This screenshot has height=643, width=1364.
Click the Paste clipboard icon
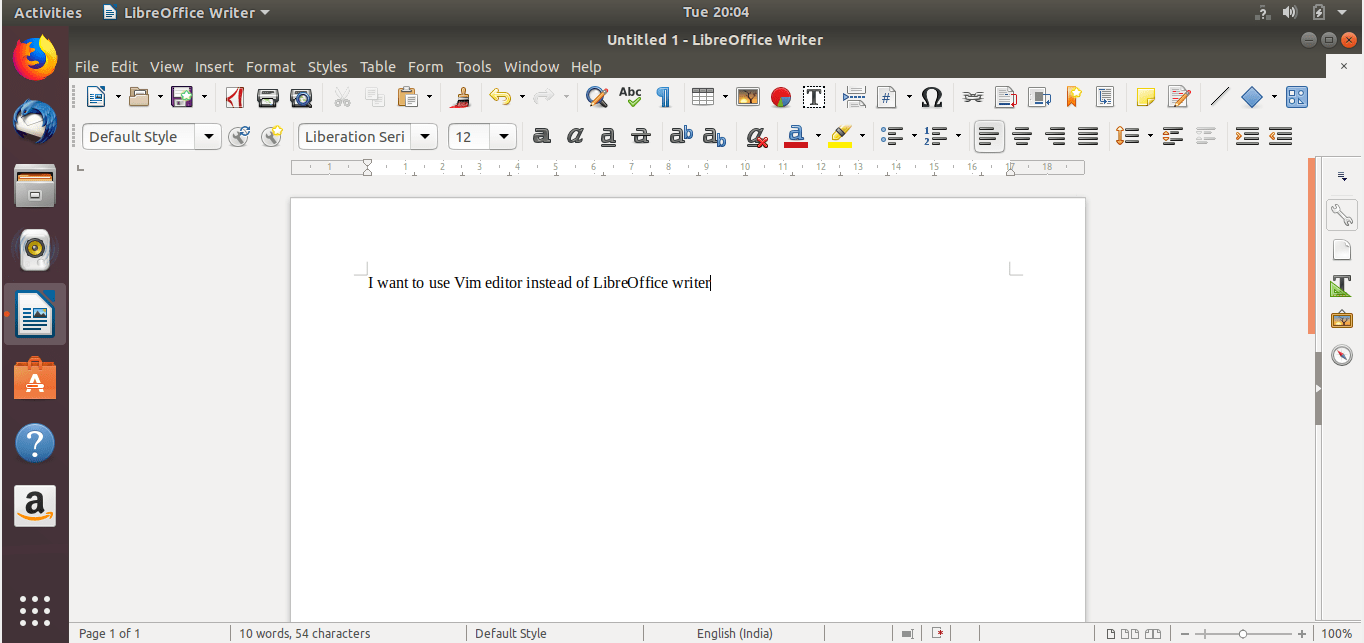(x=408, y=97)
